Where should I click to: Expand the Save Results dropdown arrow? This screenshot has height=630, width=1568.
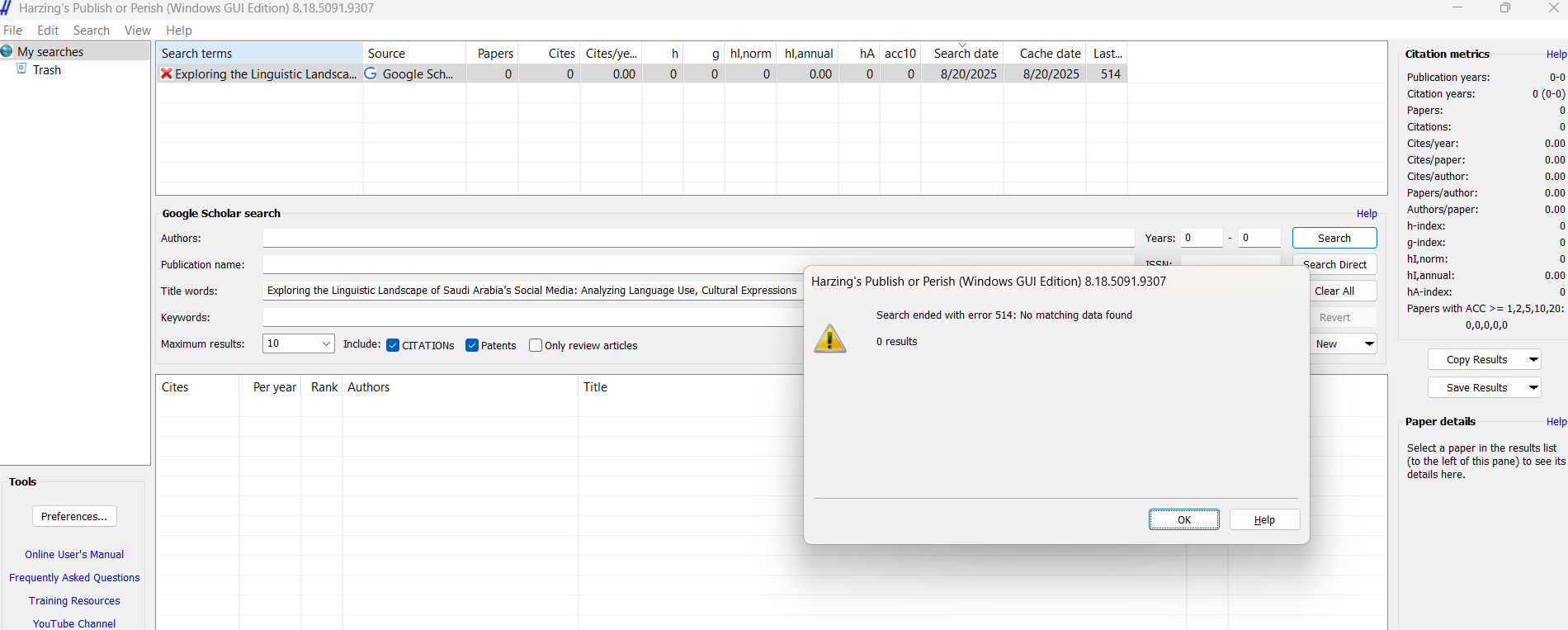(x=1533, y=387)
